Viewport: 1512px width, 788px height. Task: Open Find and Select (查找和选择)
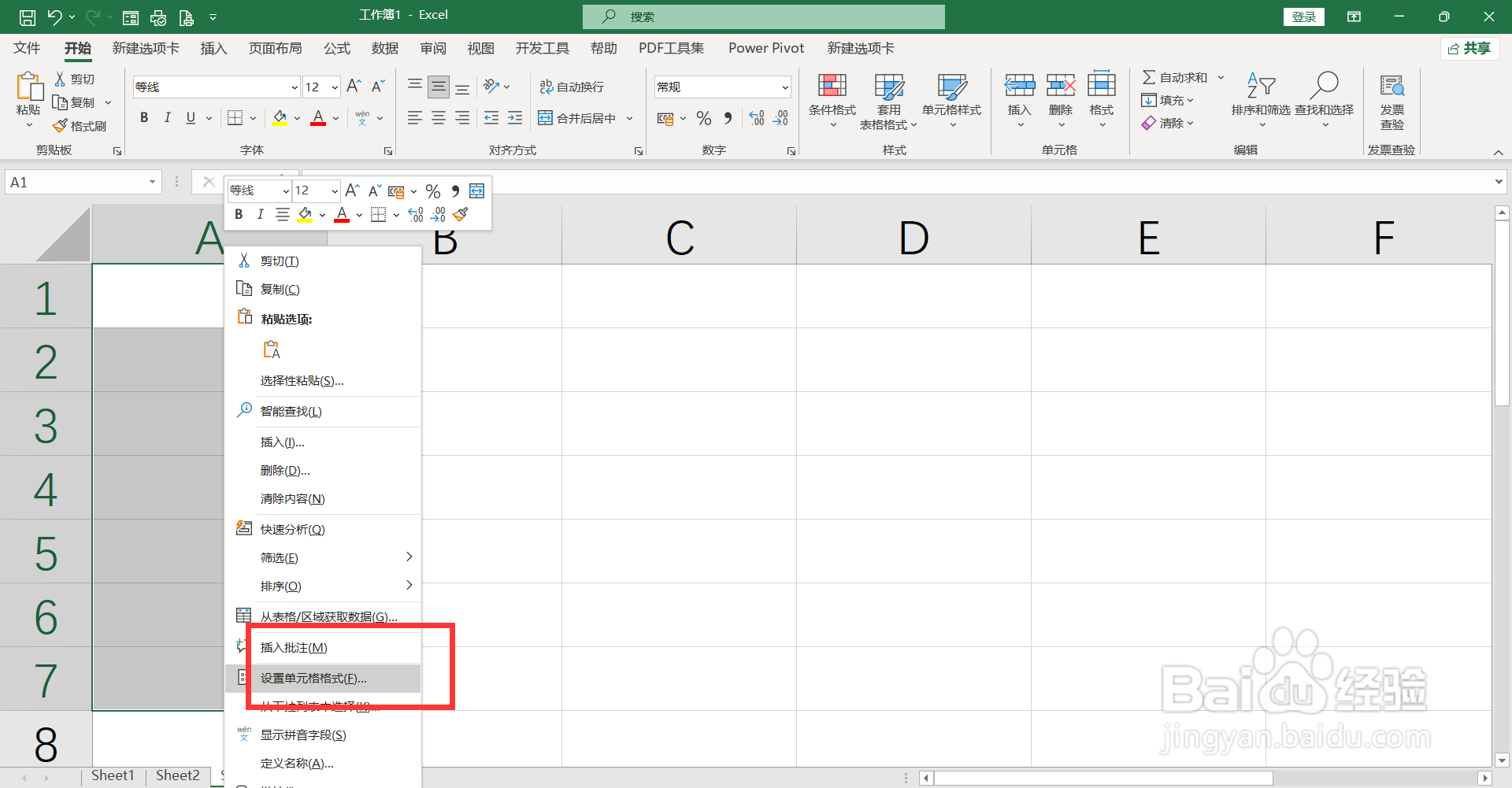[x=1325, y=100]
